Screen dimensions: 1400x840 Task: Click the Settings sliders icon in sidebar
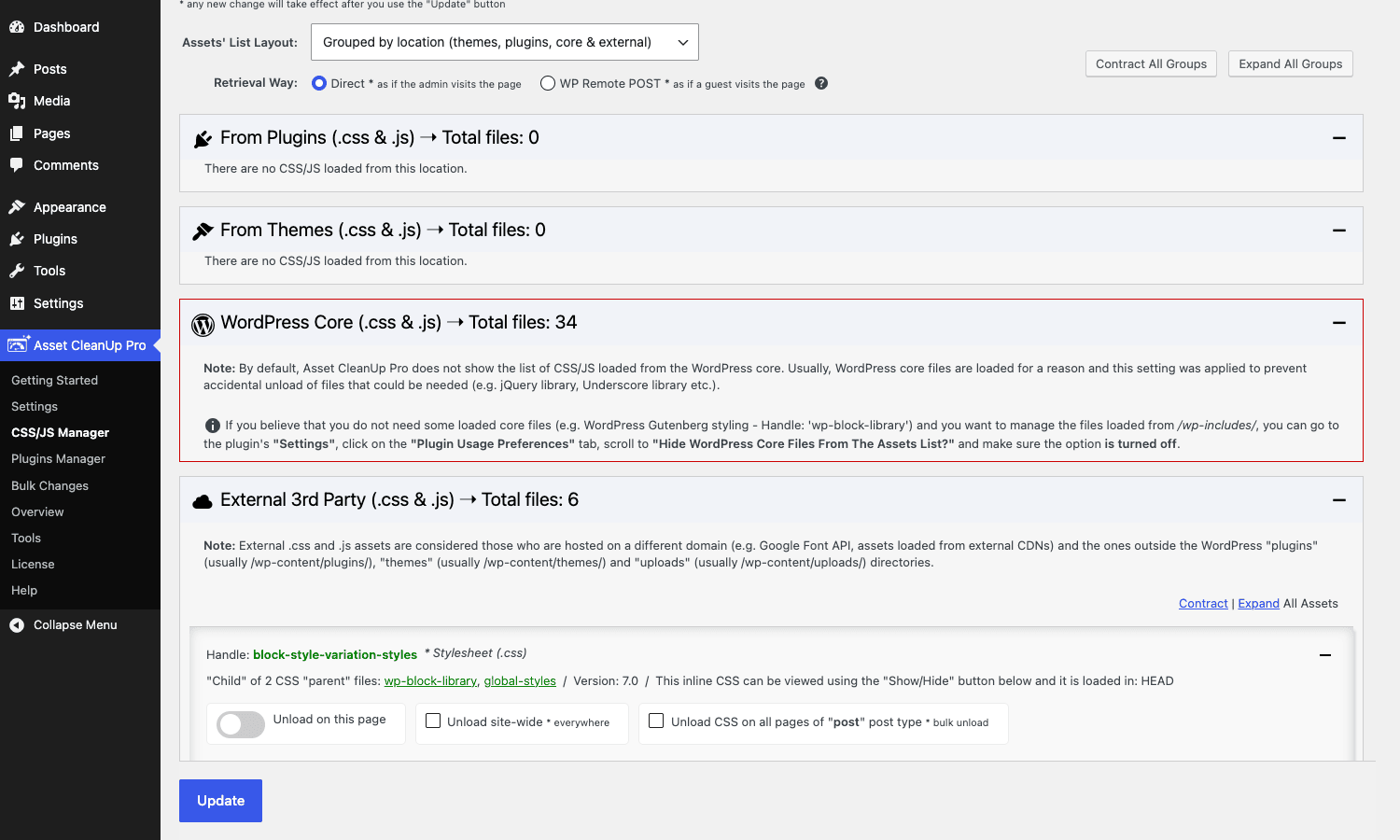[17, 303]
